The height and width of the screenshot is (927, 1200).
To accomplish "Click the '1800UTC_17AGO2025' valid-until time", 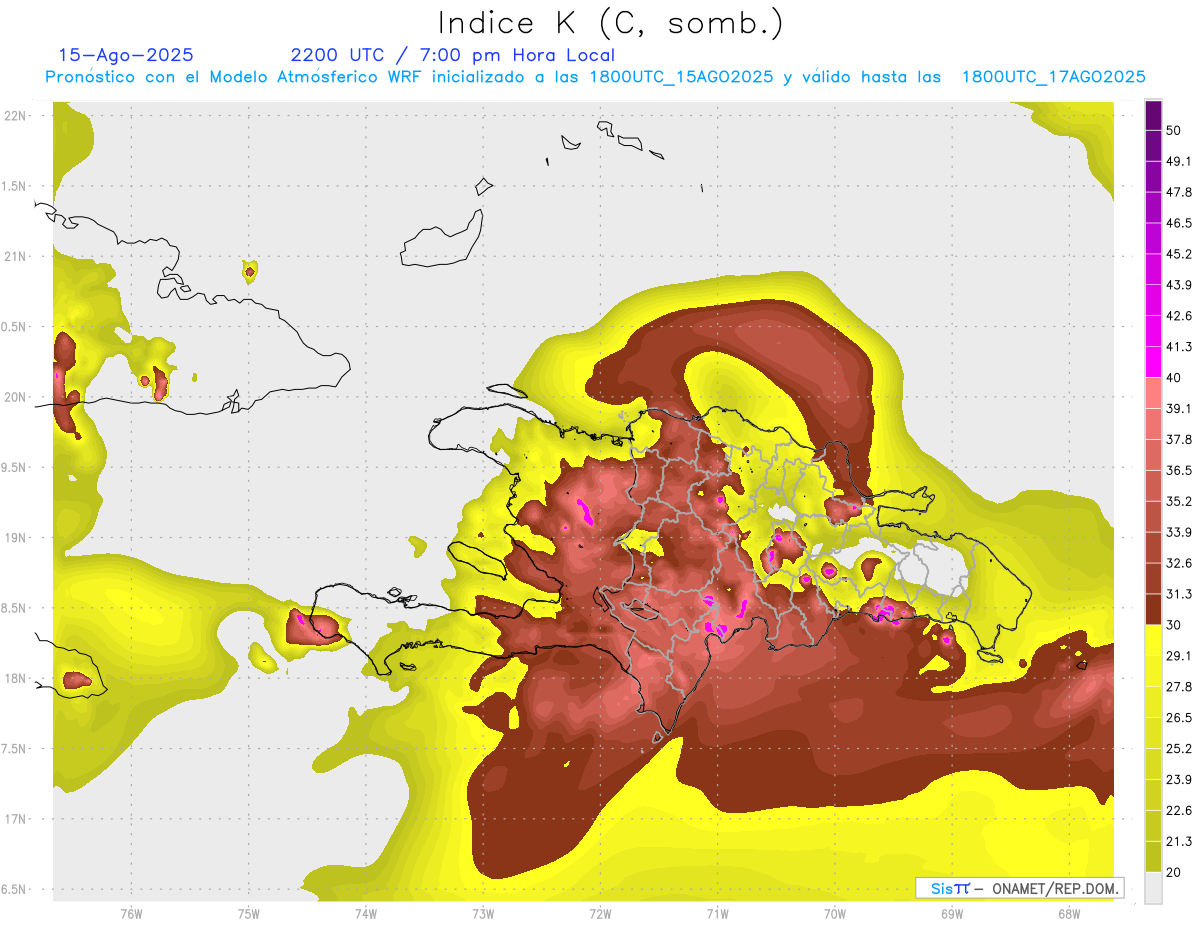I will coord(1053,77).
